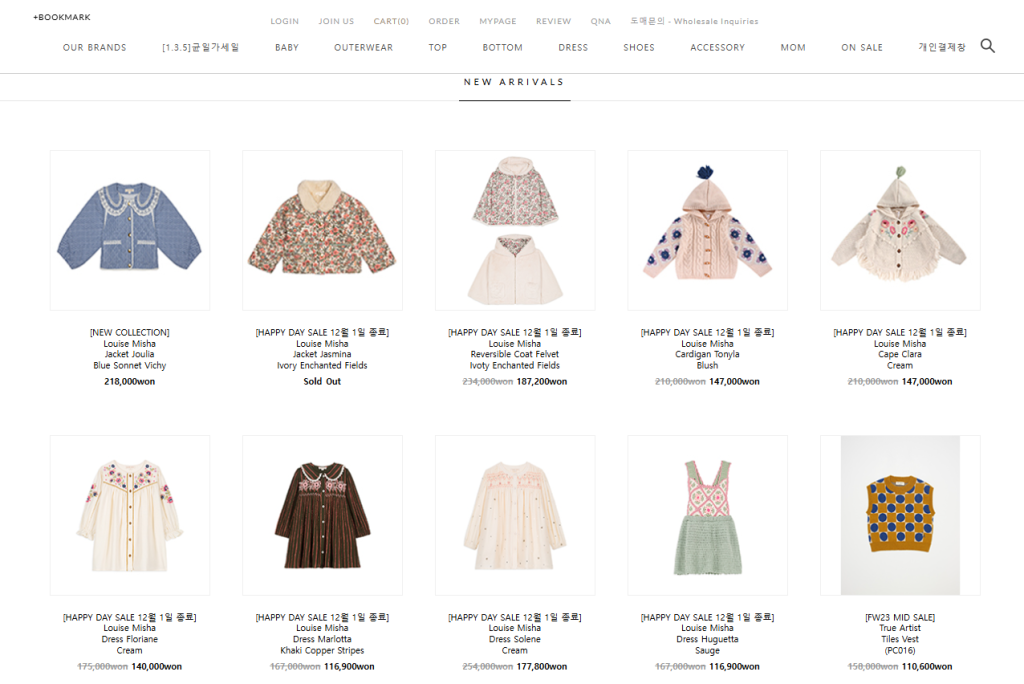Viewport: 1024px width, 684px height.
Task: Click the [FW23 MID SALE] label
Action: pos(900,617)
